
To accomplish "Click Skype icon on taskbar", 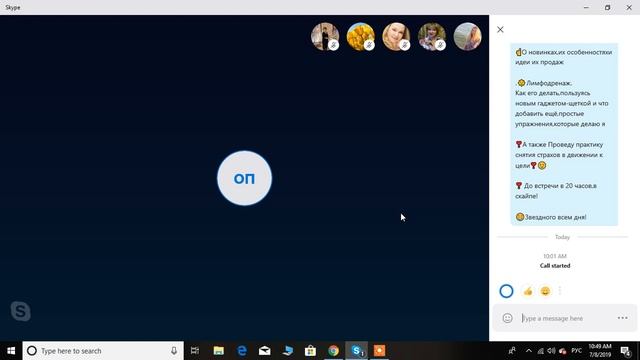I will [x=356, y=351].
